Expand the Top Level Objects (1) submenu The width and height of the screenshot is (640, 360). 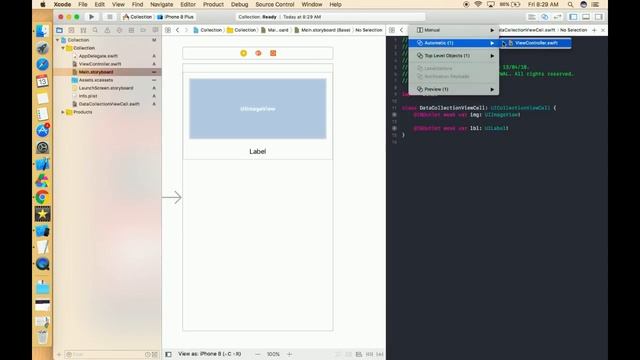coord(453,56)
